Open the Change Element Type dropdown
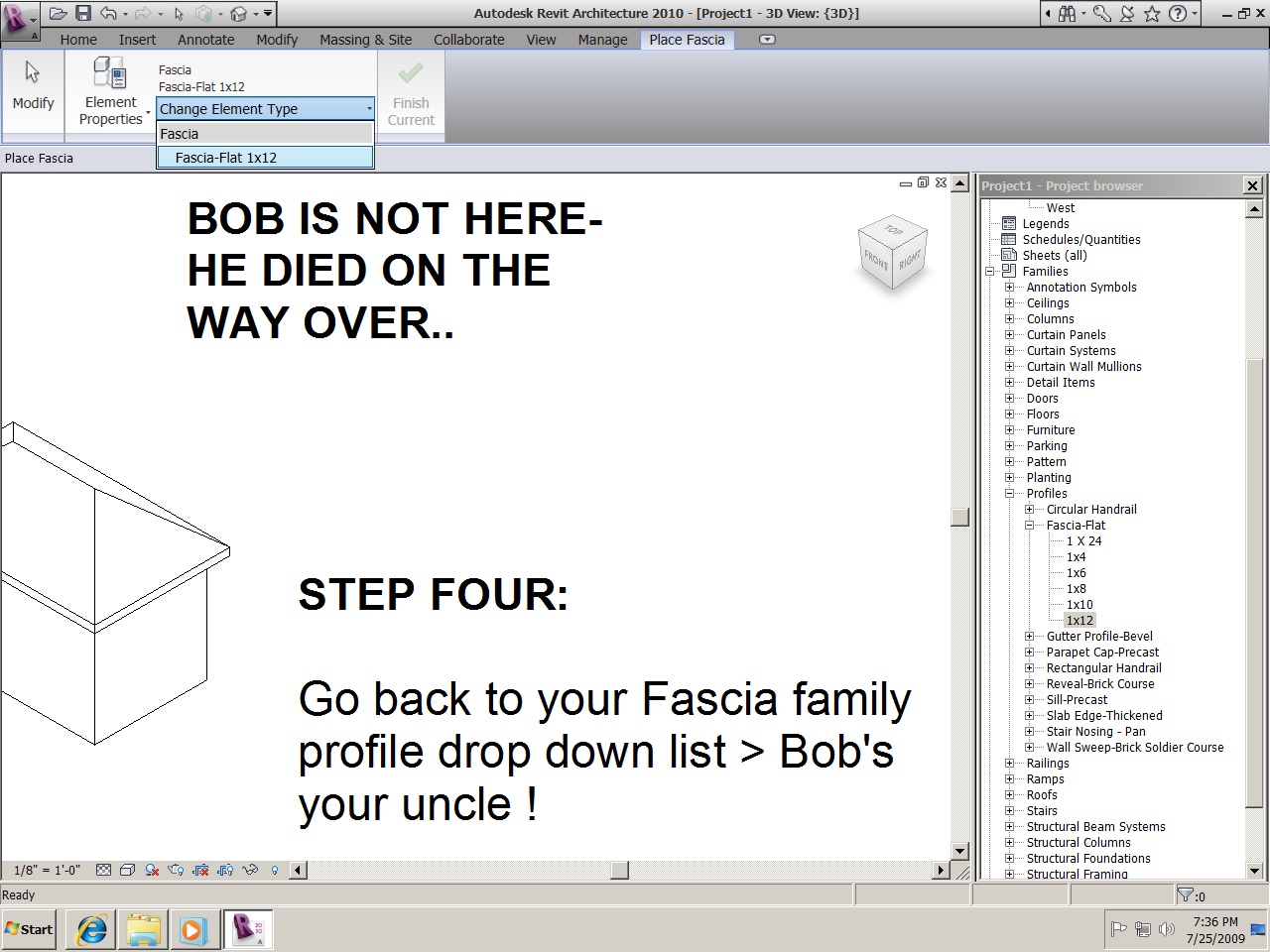 265,109
